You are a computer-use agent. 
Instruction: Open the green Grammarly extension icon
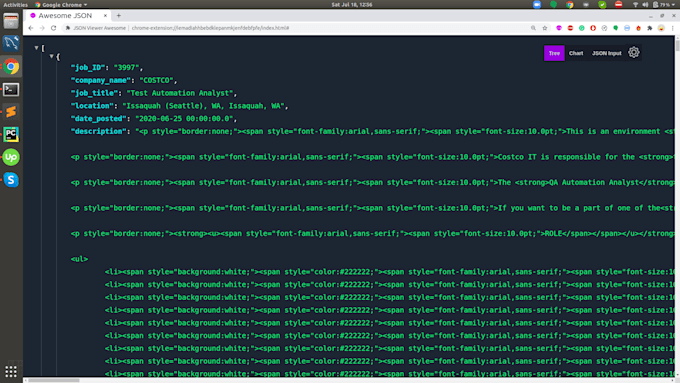click(582, 28)
